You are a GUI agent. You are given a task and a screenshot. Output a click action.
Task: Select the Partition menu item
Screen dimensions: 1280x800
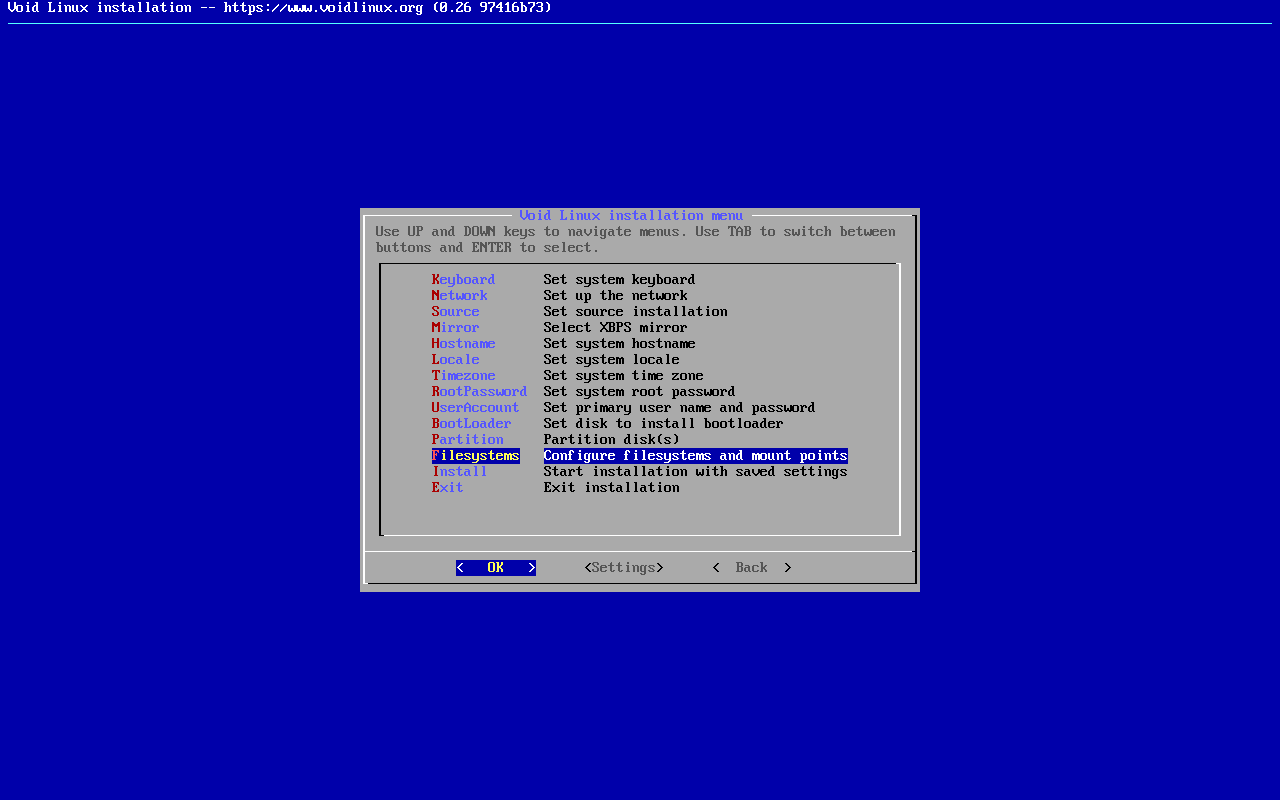tap(468, 440)
